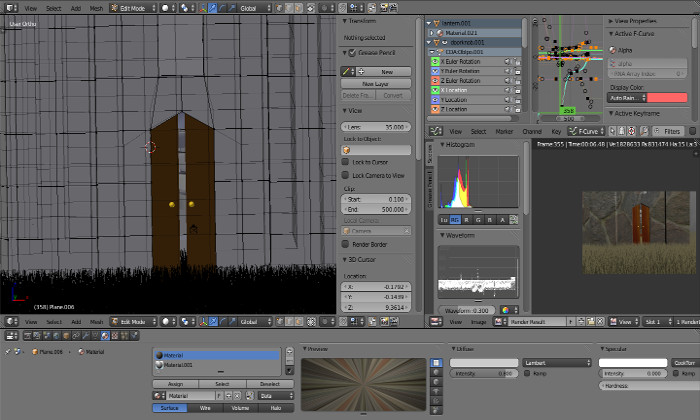
Task: Click the image editor type icon
Action: click(x=433, y=322)
